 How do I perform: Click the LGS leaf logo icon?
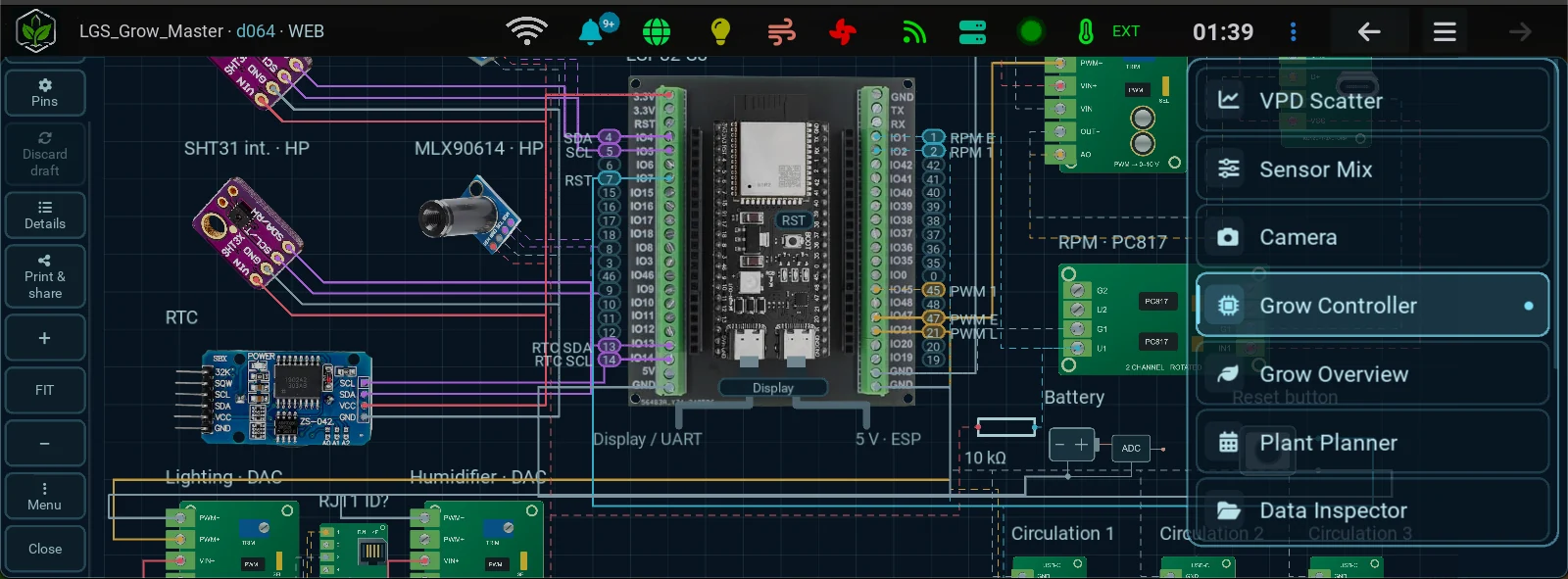click(x=37, y=30)
